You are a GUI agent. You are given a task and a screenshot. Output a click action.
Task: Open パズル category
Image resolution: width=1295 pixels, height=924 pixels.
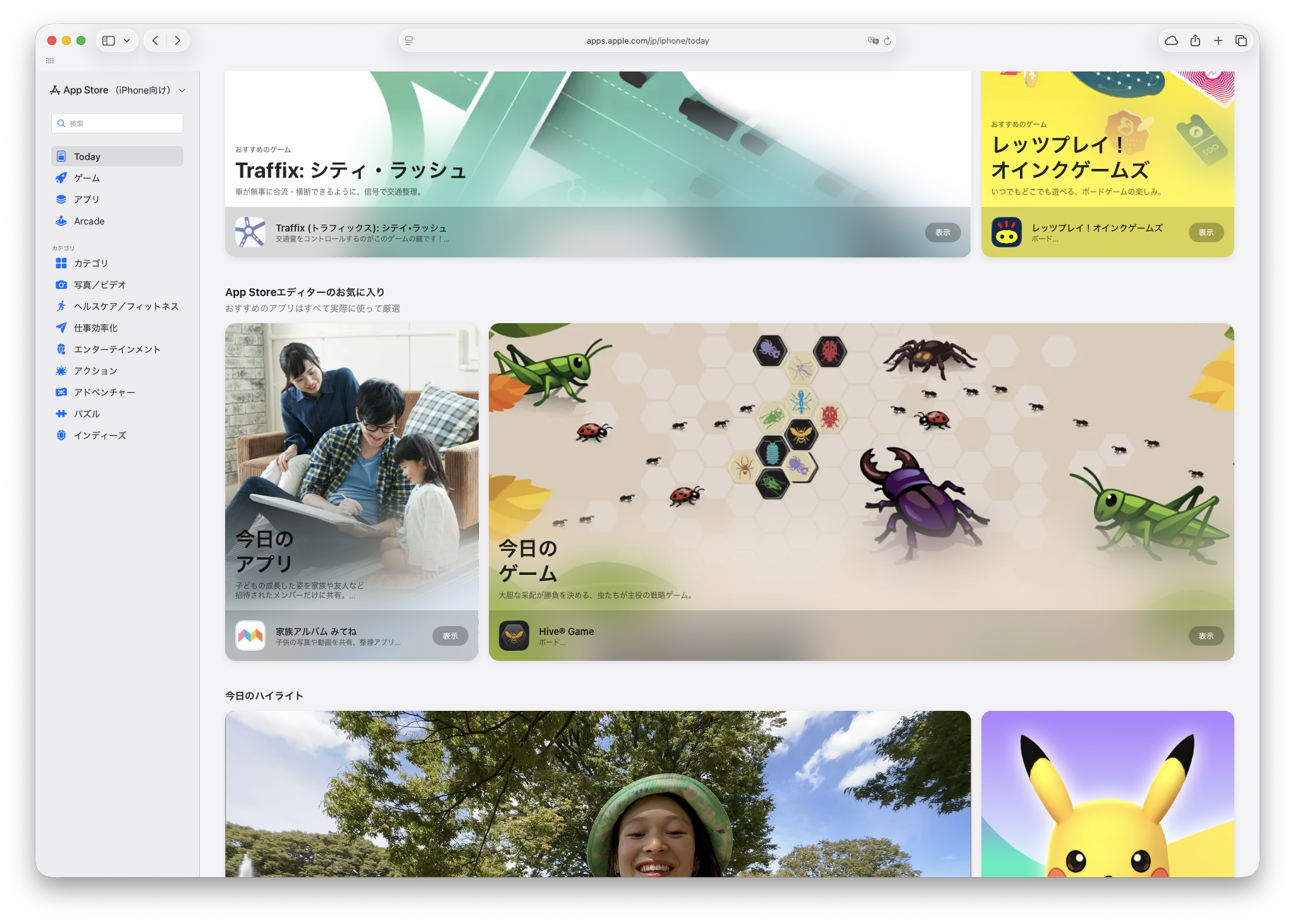tap(118, 414)
